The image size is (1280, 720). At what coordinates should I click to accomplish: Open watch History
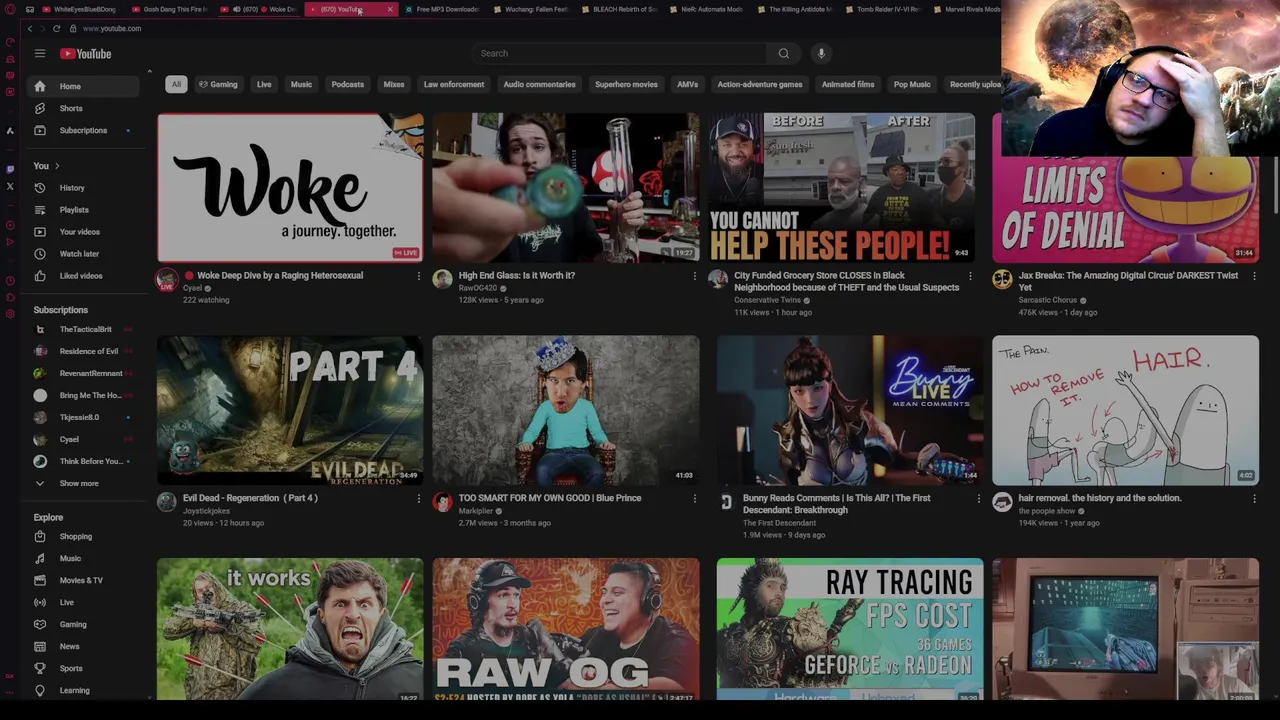click(x=85, y=188)
